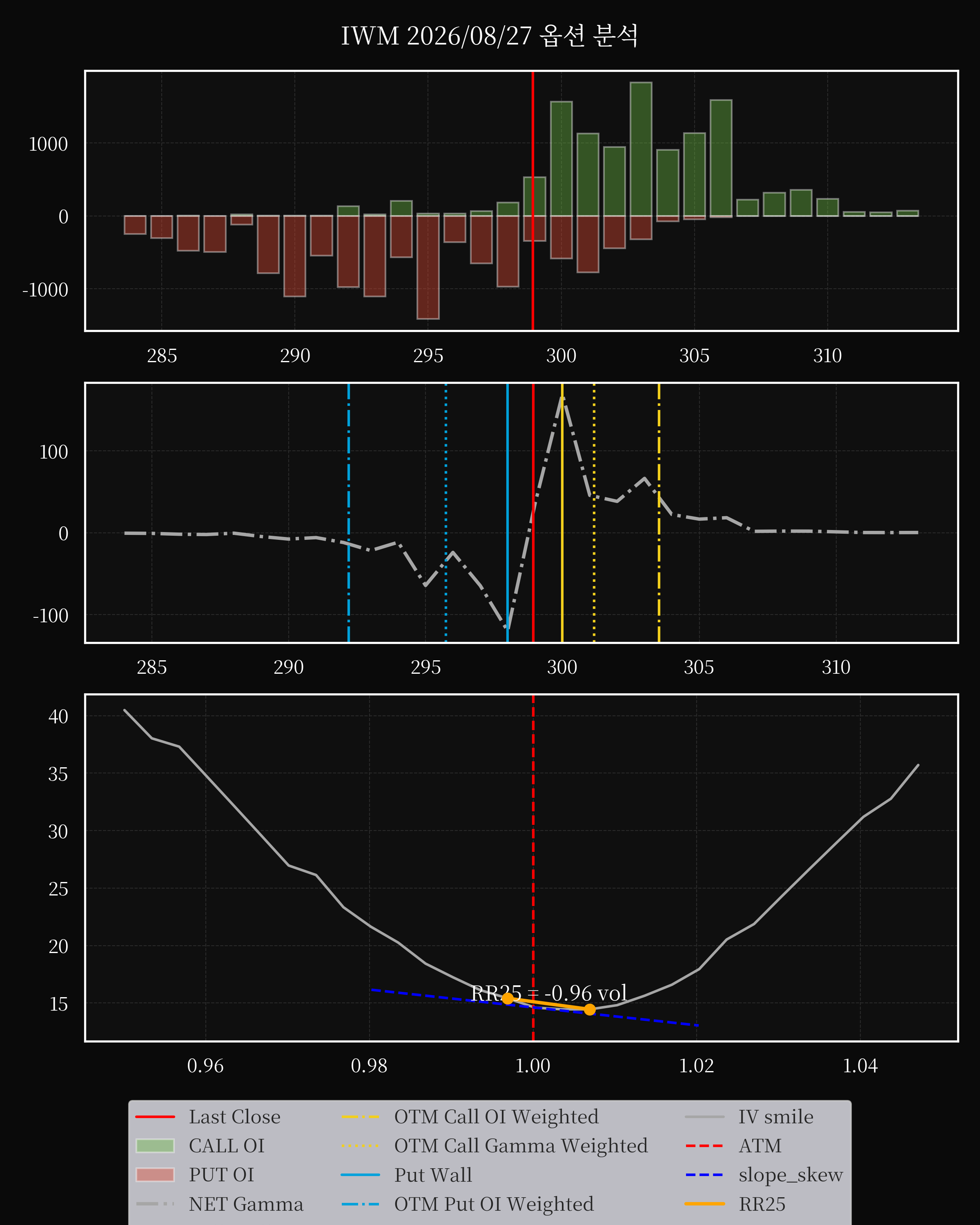Click the 'CALL OI' legend label
980x1225 pixels.
click(x=227, y=1146)
